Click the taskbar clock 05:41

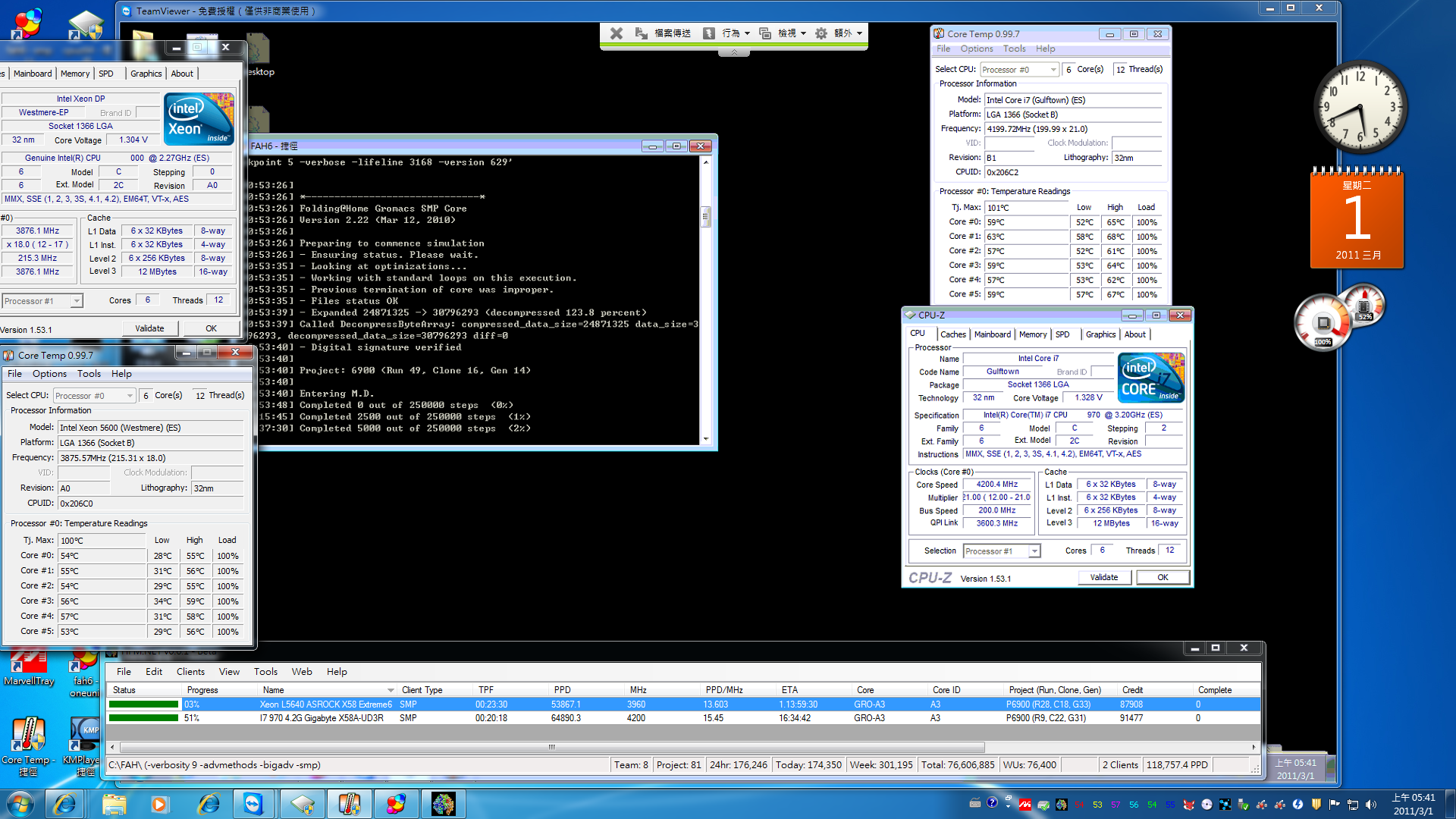[1413, 804]
